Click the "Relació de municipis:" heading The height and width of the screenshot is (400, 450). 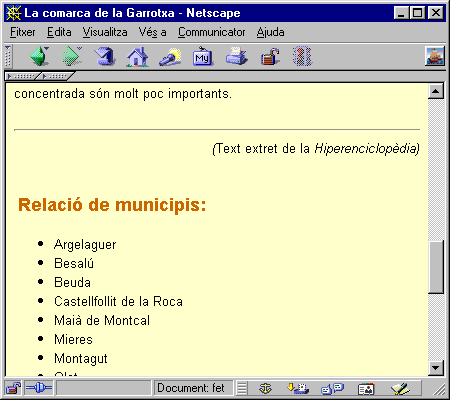[112, 205]
